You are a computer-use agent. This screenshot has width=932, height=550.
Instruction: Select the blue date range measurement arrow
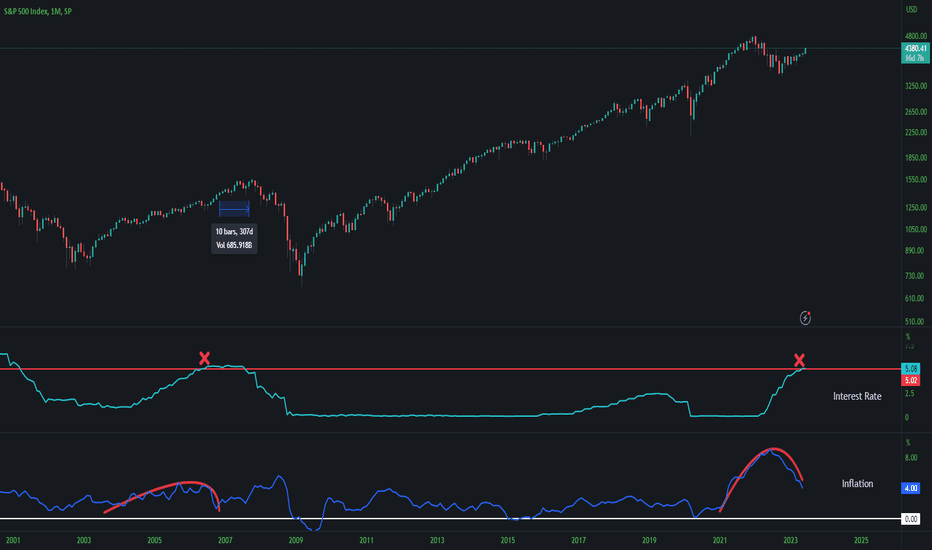[x=234, y=209]
